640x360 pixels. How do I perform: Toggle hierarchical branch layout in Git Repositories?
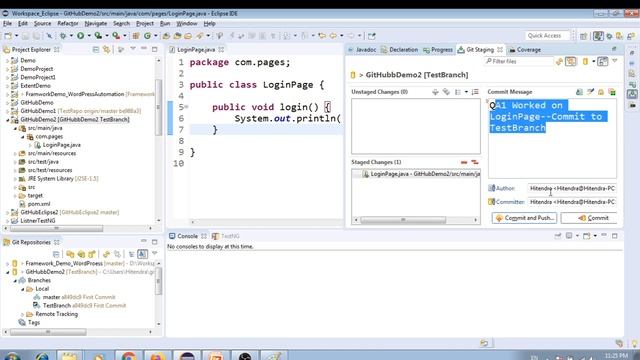click(x=131, y=254)
